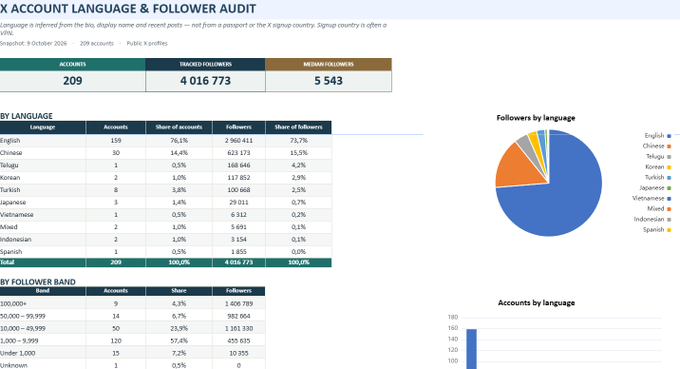Select the 'Total' label in the green row
The height and width of the screenshot is (369, 680).
click(x=7, y=262)
